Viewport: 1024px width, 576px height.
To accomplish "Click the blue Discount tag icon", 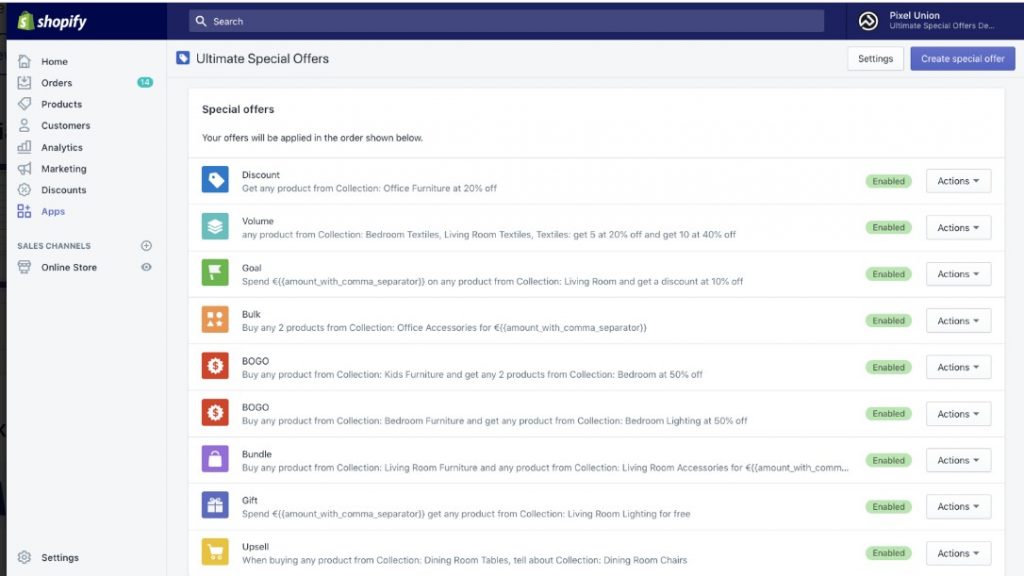I will tap(215, 180).
